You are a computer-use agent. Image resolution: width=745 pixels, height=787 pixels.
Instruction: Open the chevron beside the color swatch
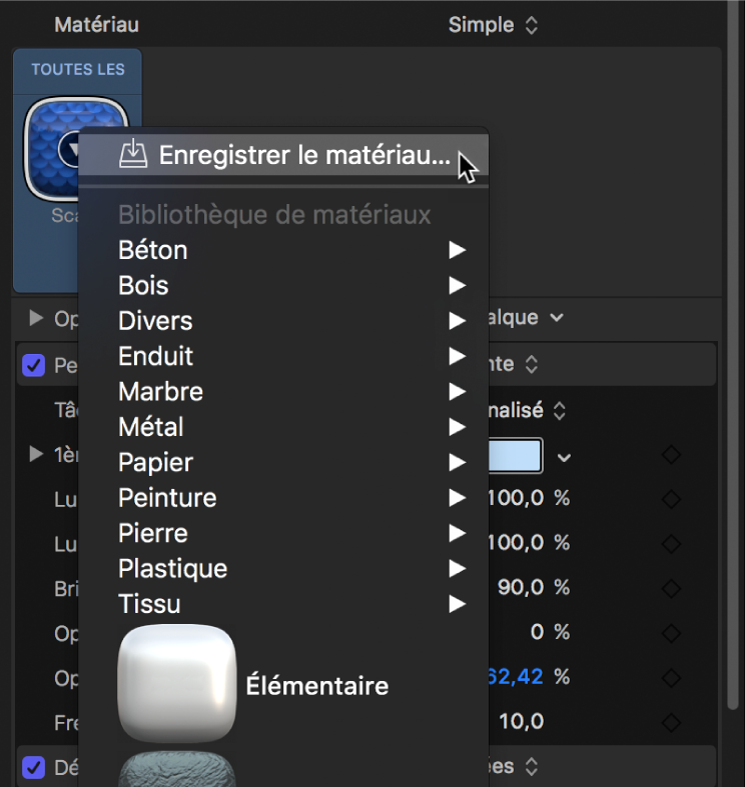pos(564,457)
